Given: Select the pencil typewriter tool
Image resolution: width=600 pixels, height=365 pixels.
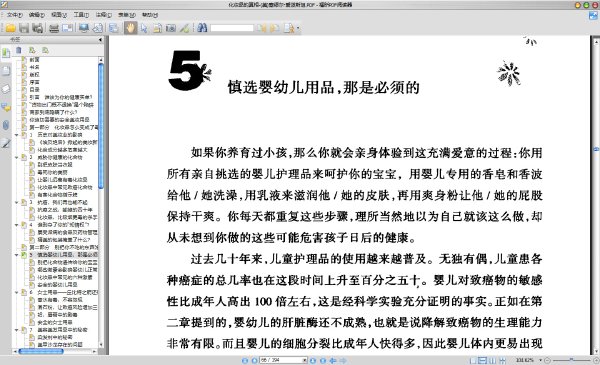Looking at the screenshot, I should pos(184,28).
